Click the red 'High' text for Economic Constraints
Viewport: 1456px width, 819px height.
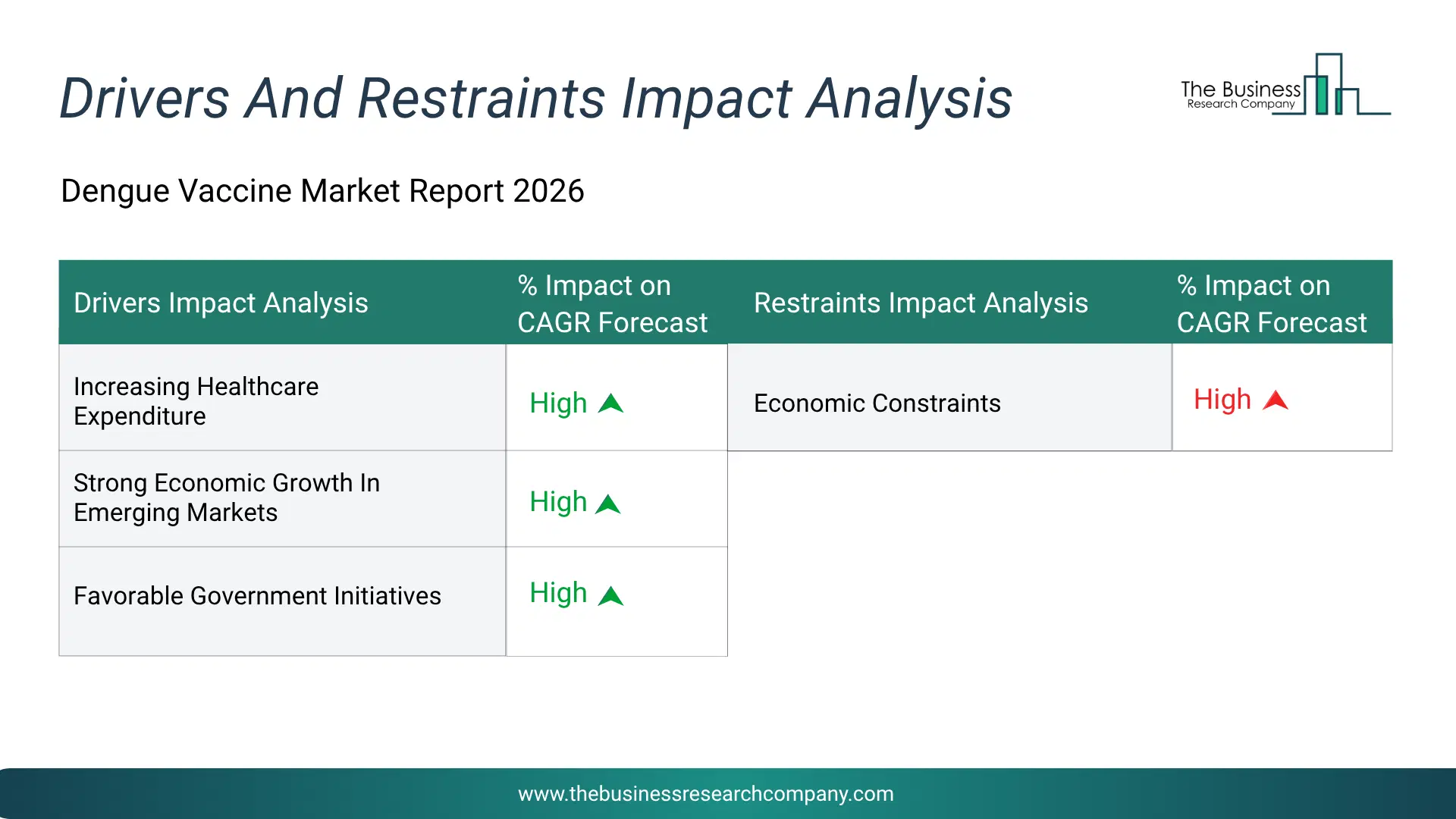1222,400
